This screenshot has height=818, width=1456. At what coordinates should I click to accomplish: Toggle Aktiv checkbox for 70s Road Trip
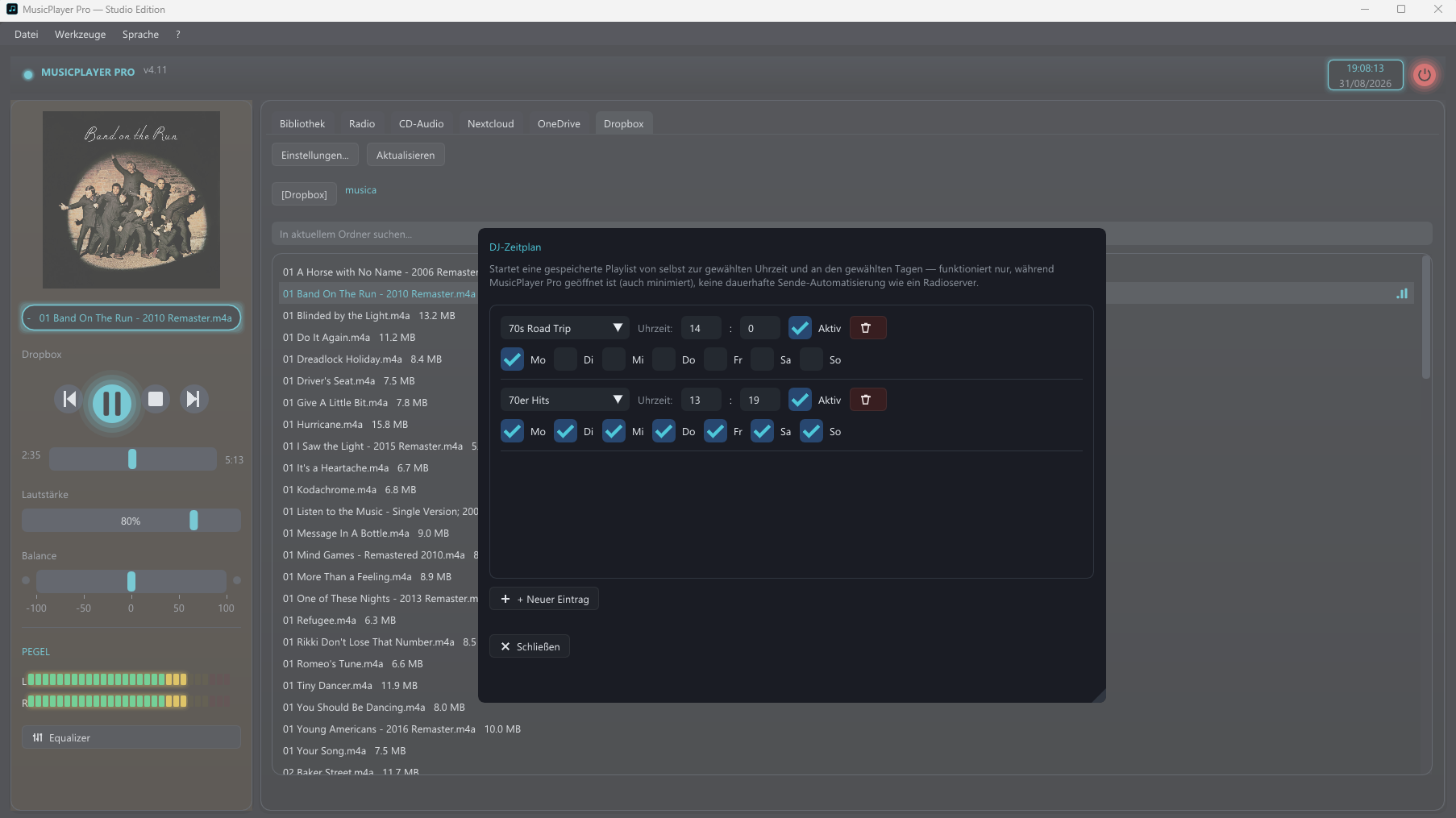800,328
